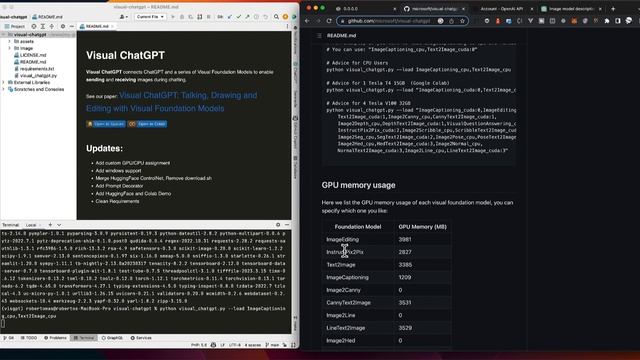Click the Git push arrow icon
Image resolution: width=640 pixels, height=360 pixels.
247,17
